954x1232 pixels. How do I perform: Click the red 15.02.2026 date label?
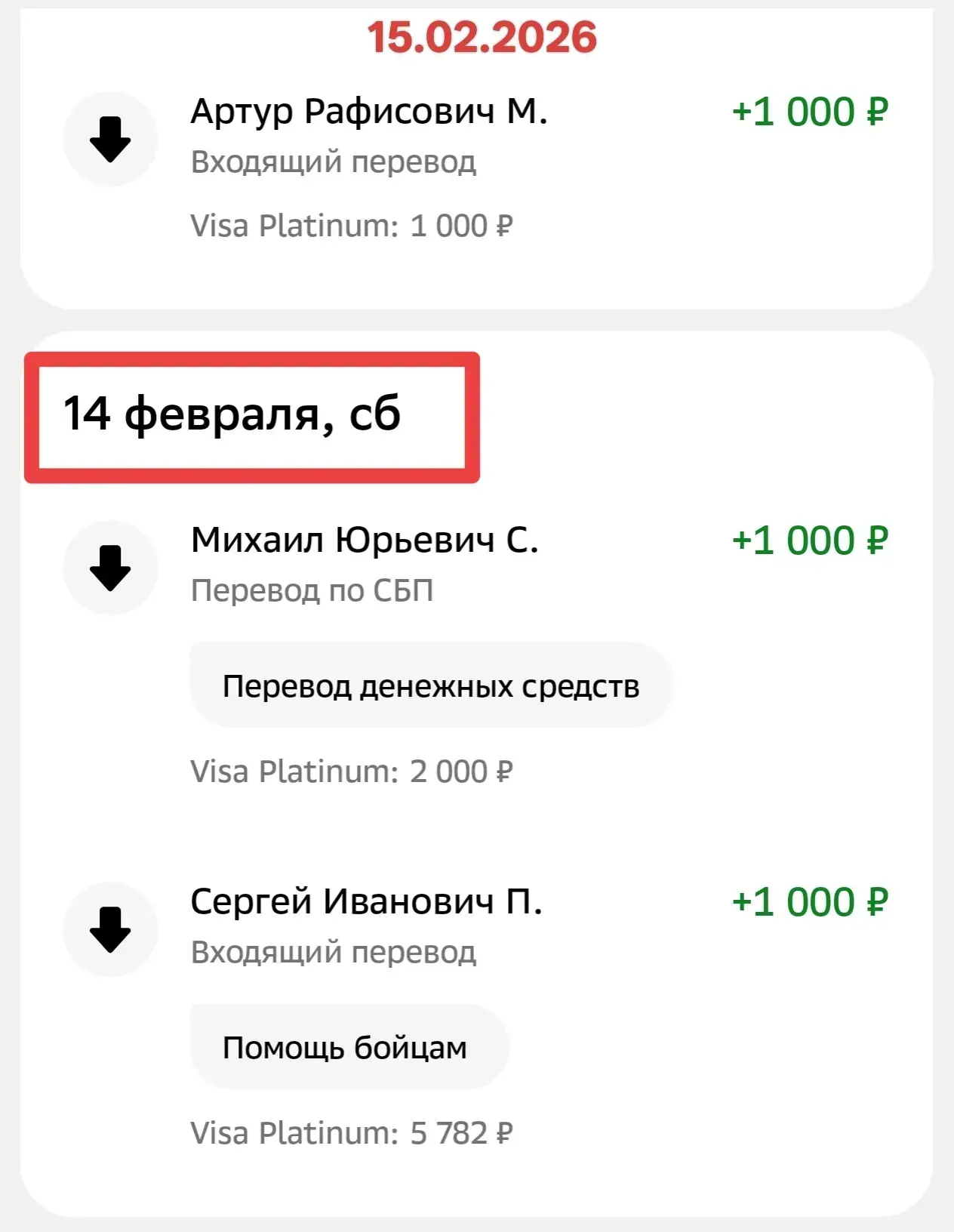(482, 37)
